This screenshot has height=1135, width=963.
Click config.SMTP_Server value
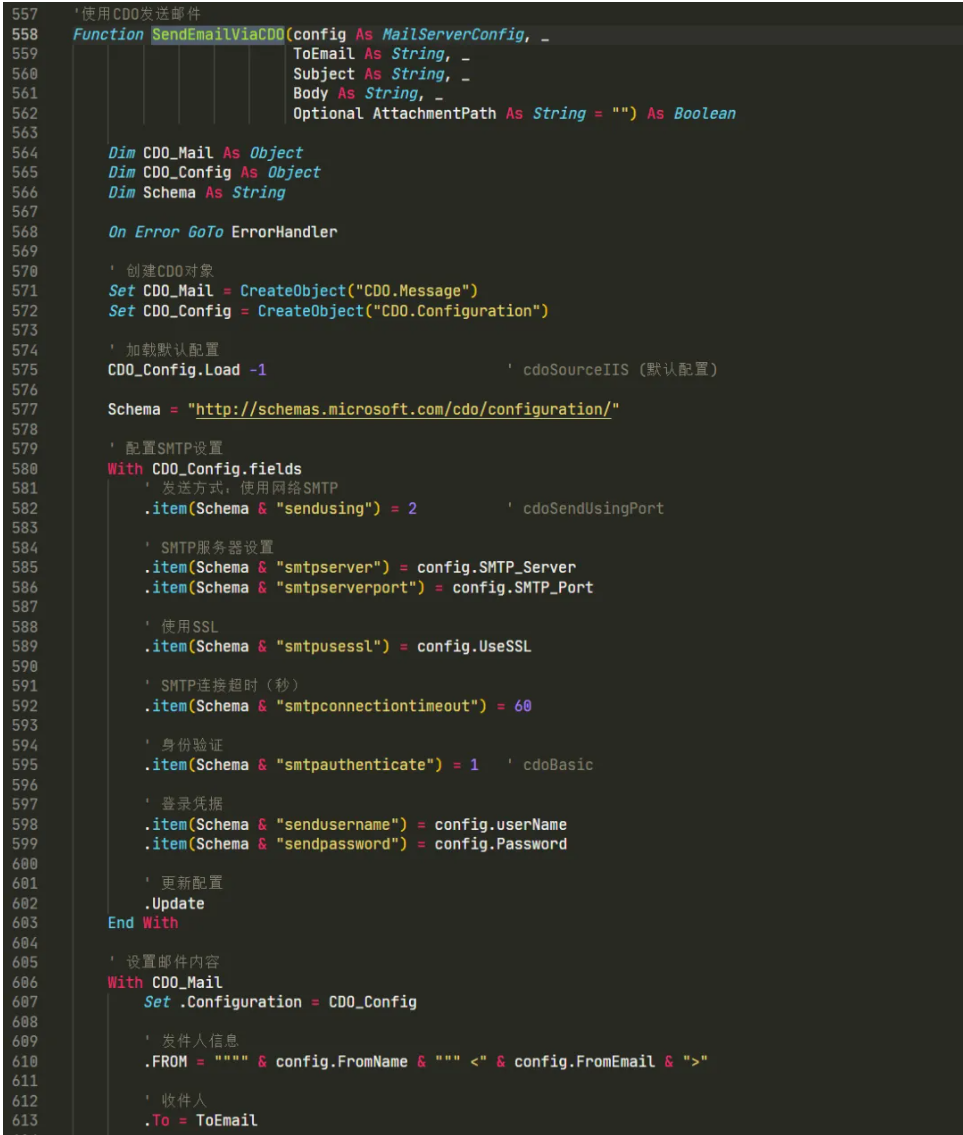tap(497, 568)
